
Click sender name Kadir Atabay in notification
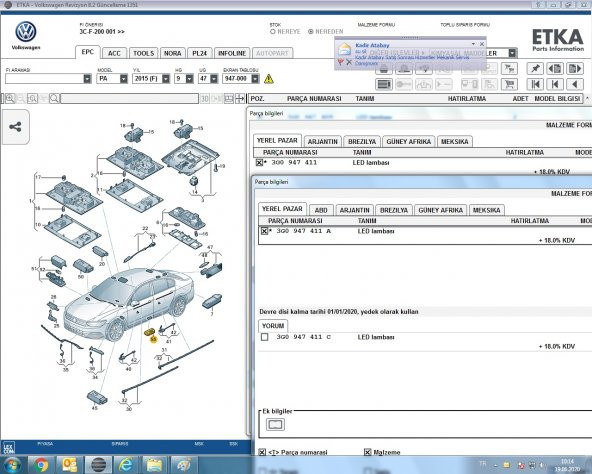click(x=372, y=45)
